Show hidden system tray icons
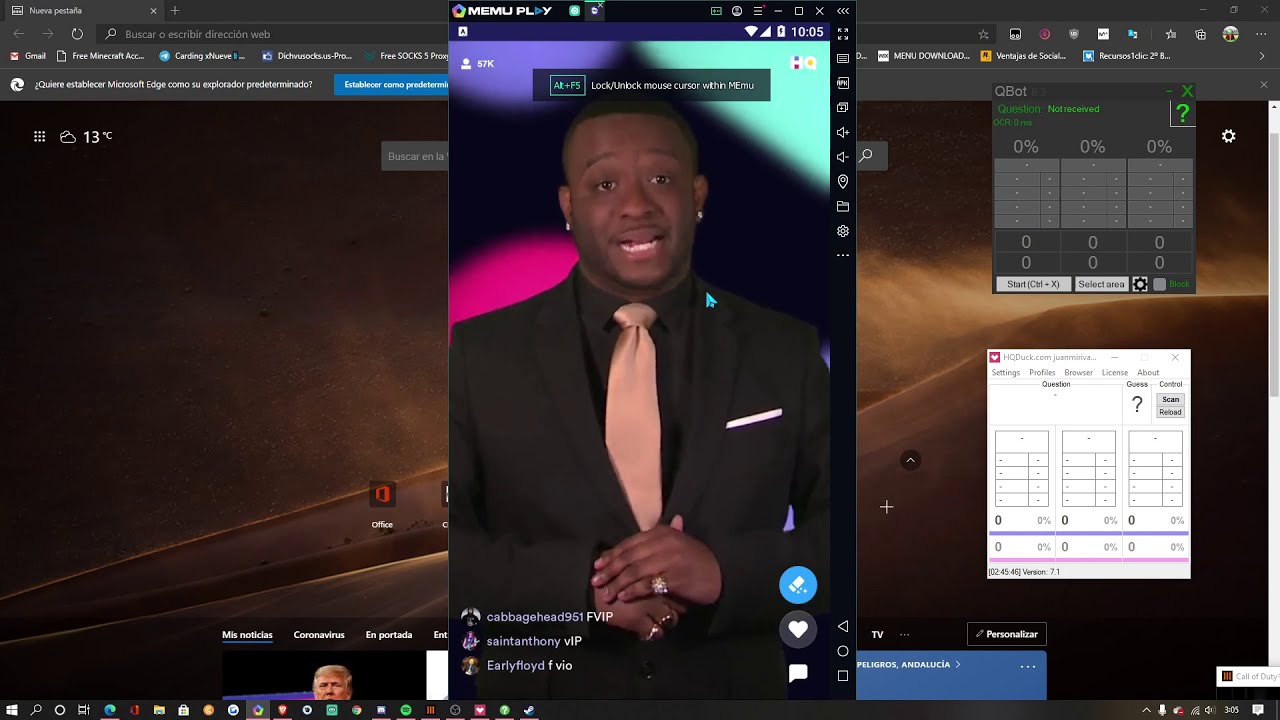1280x720 pixels. [x=1146, y=710]
